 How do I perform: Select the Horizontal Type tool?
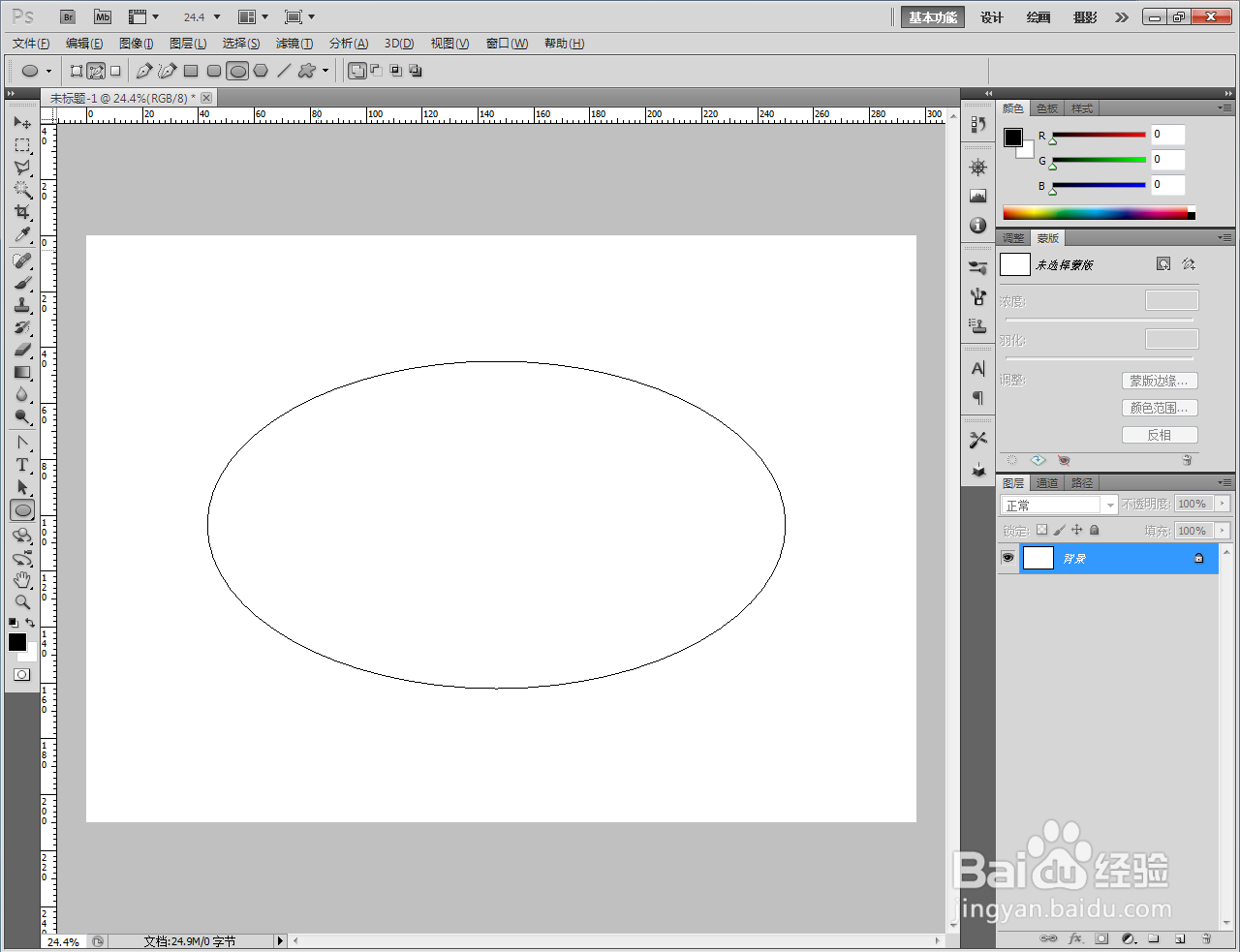(x=22, y=465)
